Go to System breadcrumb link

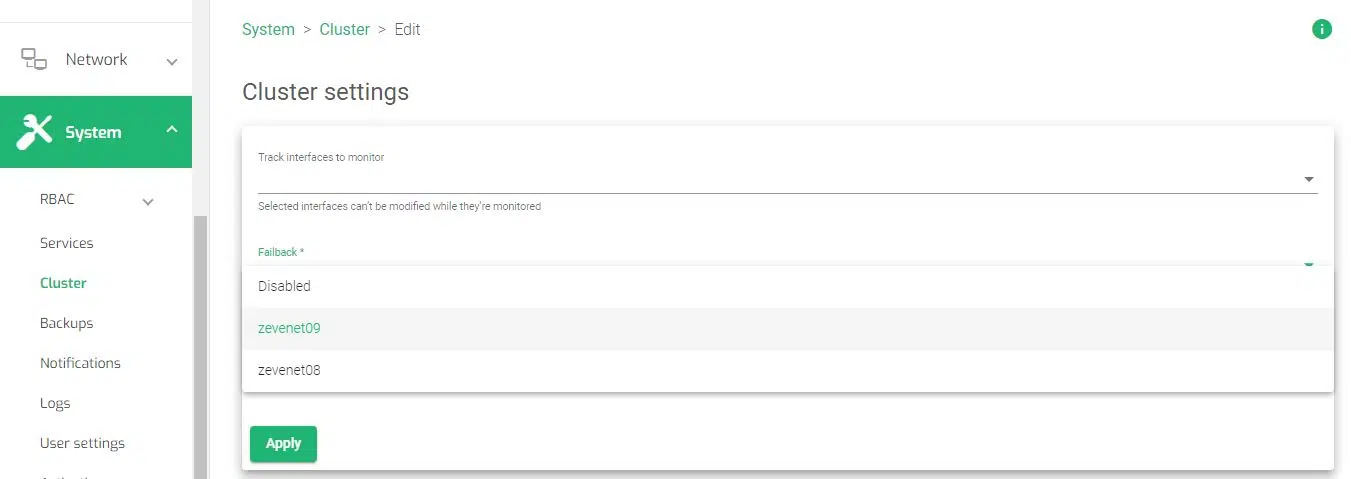(x=268, y=29)
